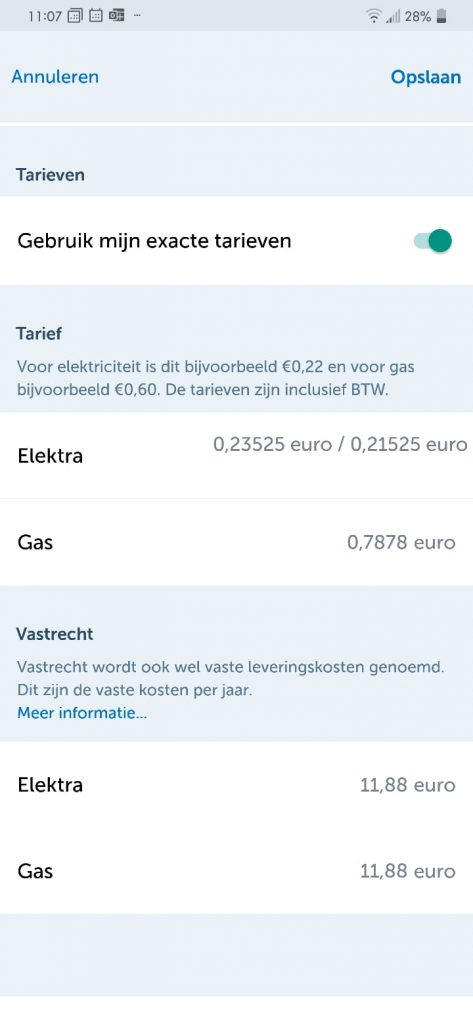
Task: Tap the 28% battery percentage text
Action: 417,16
